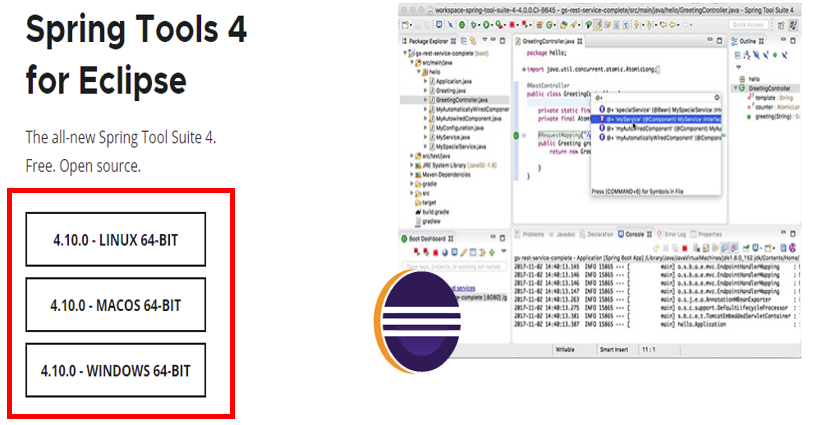
Task: Download 4.10.0 - MACOS 64-BIT
Action: tap(116, 305)
